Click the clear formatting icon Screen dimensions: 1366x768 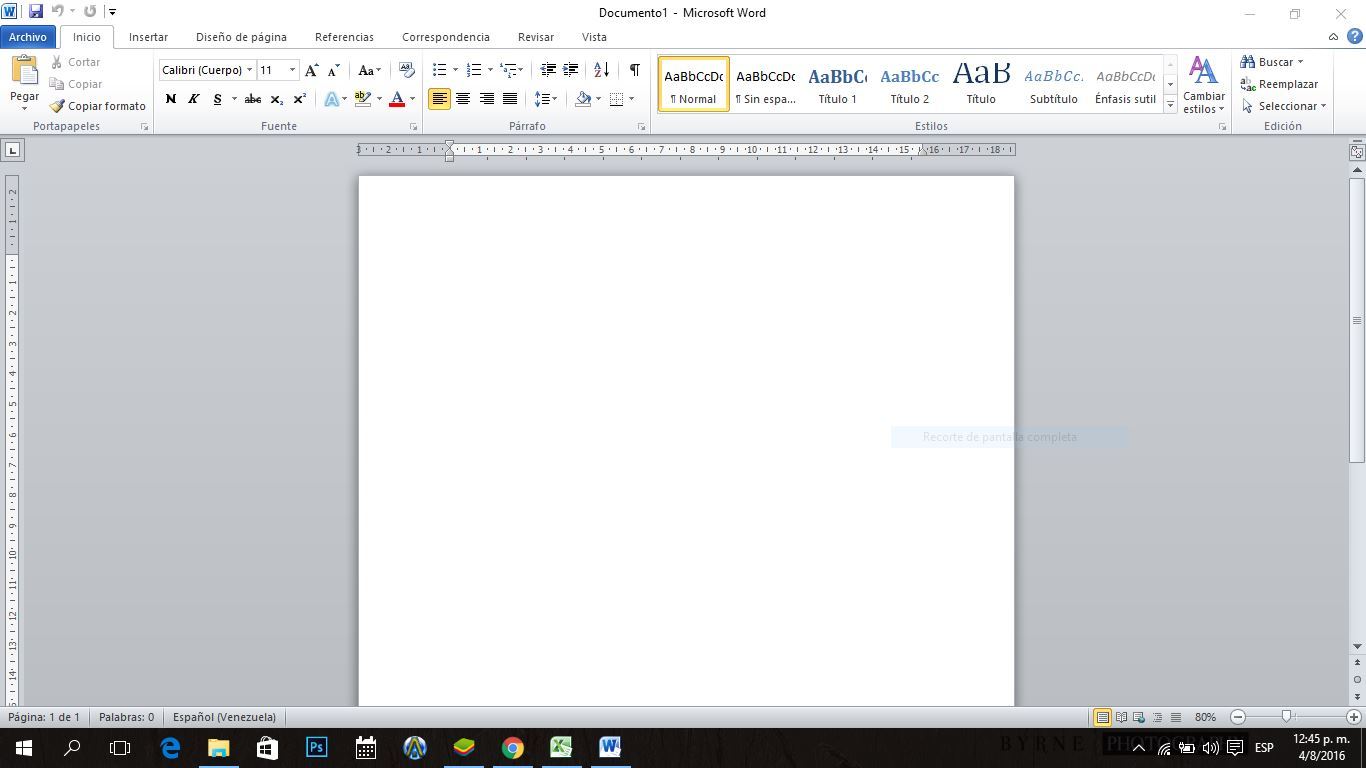tap(406, 70)
